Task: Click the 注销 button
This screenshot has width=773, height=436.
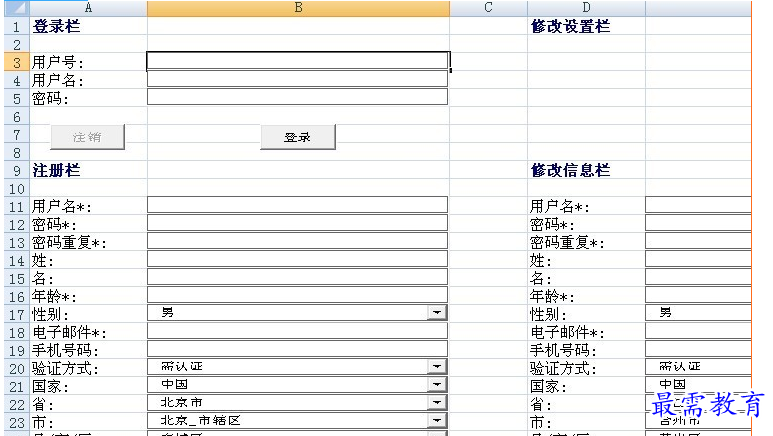Action: (x=87, y=137)
